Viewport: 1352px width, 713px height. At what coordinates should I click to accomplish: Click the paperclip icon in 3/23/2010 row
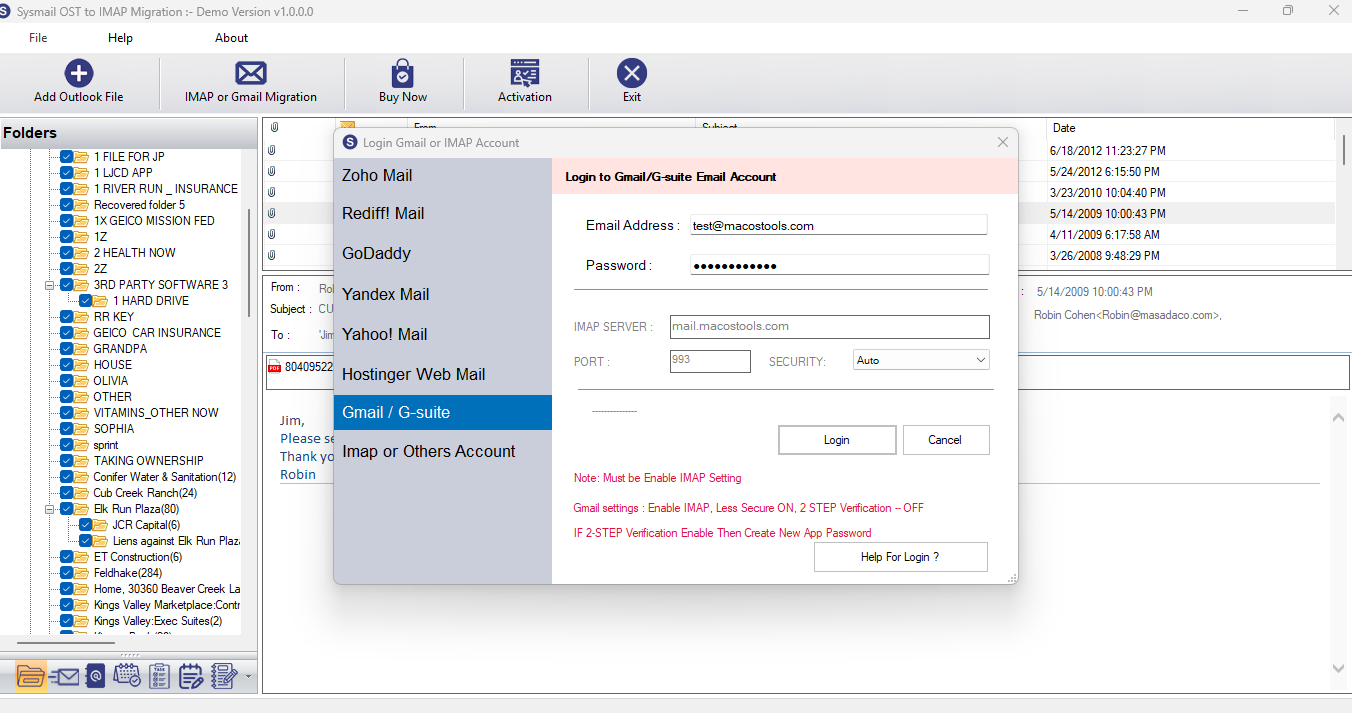tap(272, 193)
